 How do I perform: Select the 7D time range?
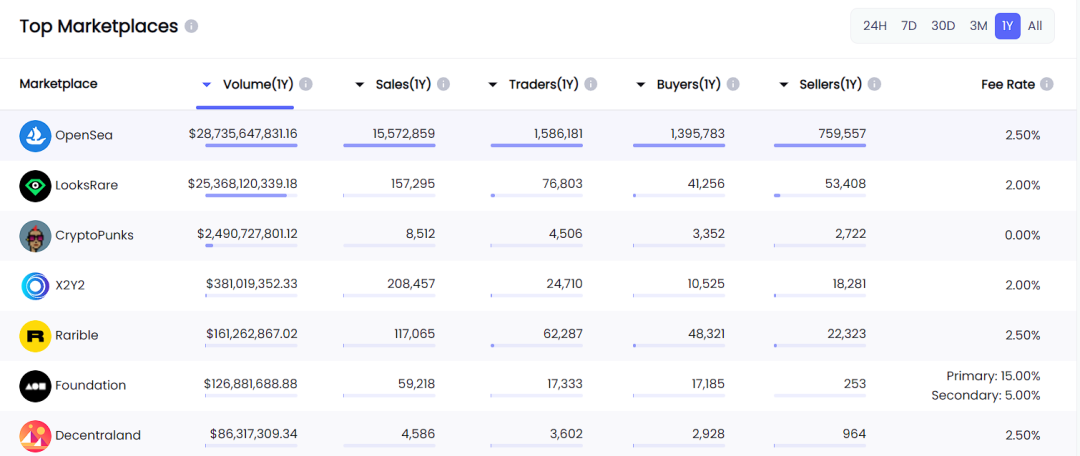[x=909, y=26]
